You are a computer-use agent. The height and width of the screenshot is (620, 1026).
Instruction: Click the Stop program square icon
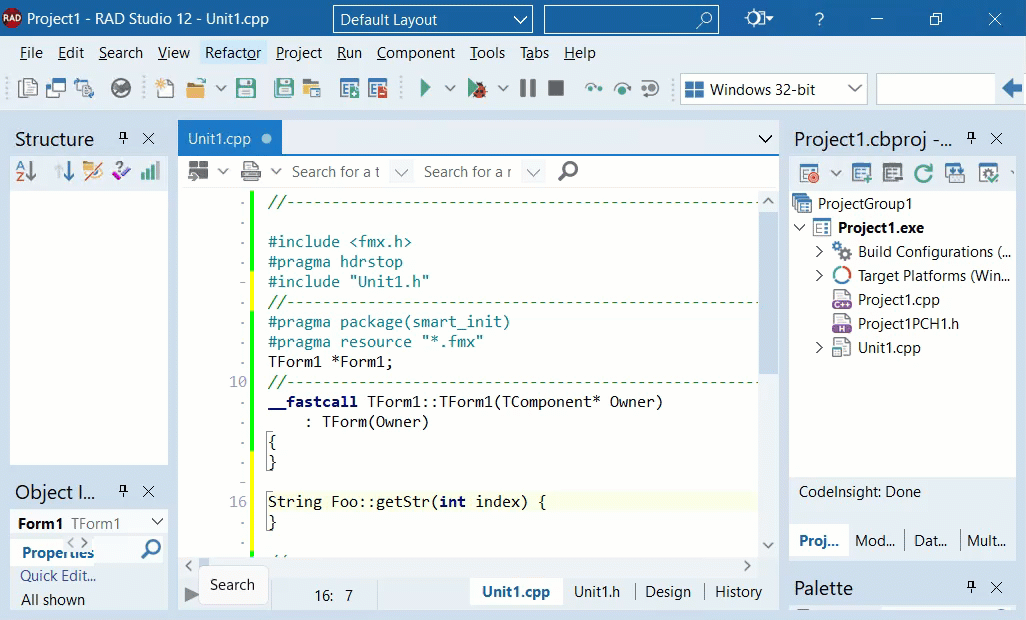[556, 88]
